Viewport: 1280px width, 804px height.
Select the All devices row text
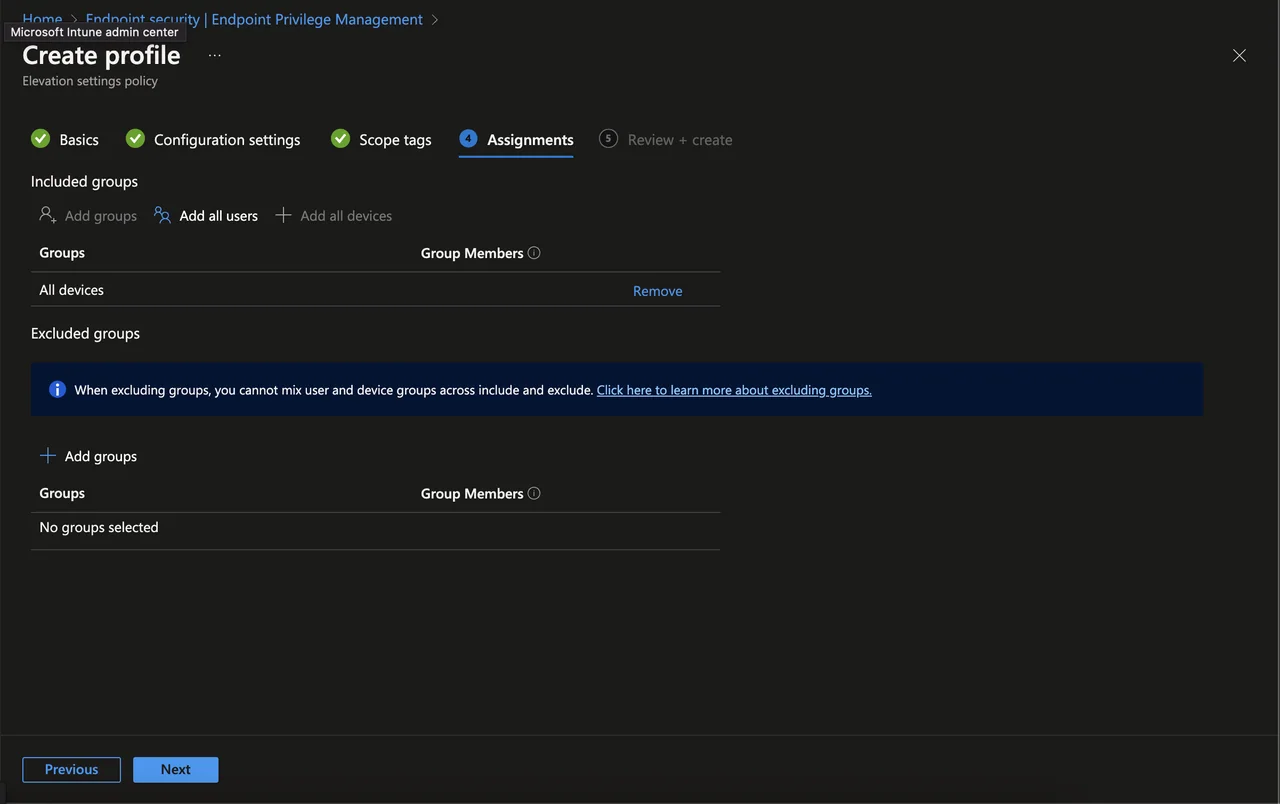pyautogui.click(x=72, y=290)
